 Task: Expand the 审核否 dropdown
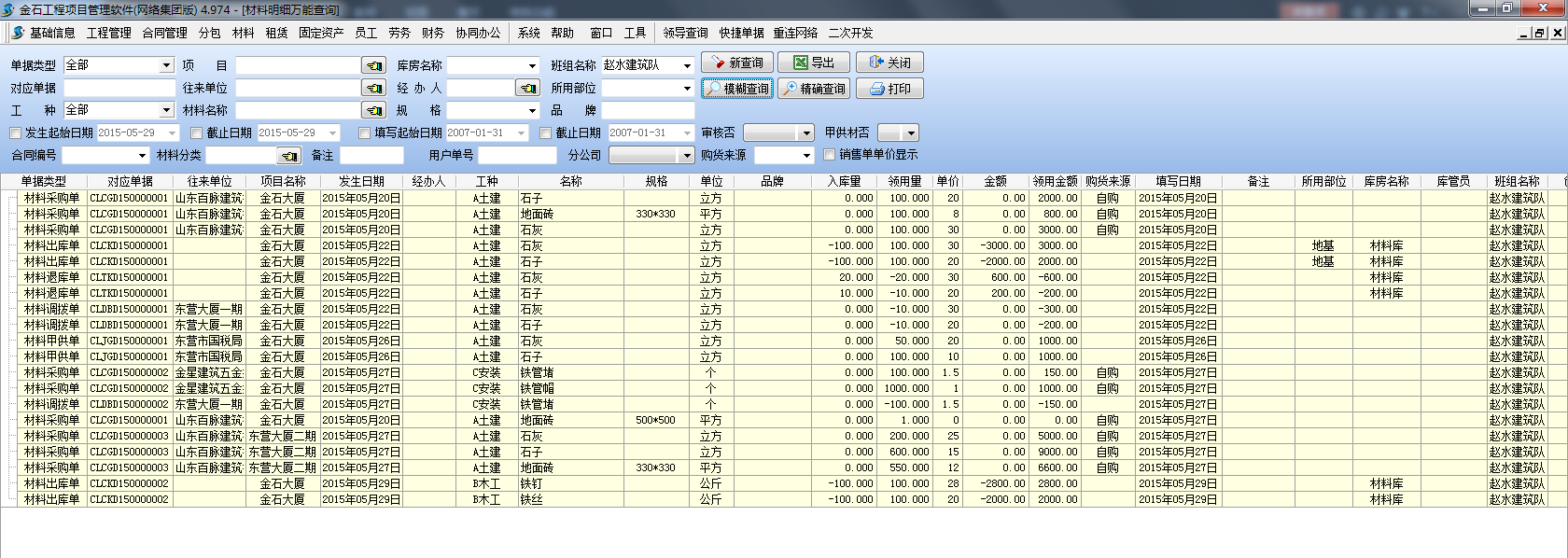806,133
